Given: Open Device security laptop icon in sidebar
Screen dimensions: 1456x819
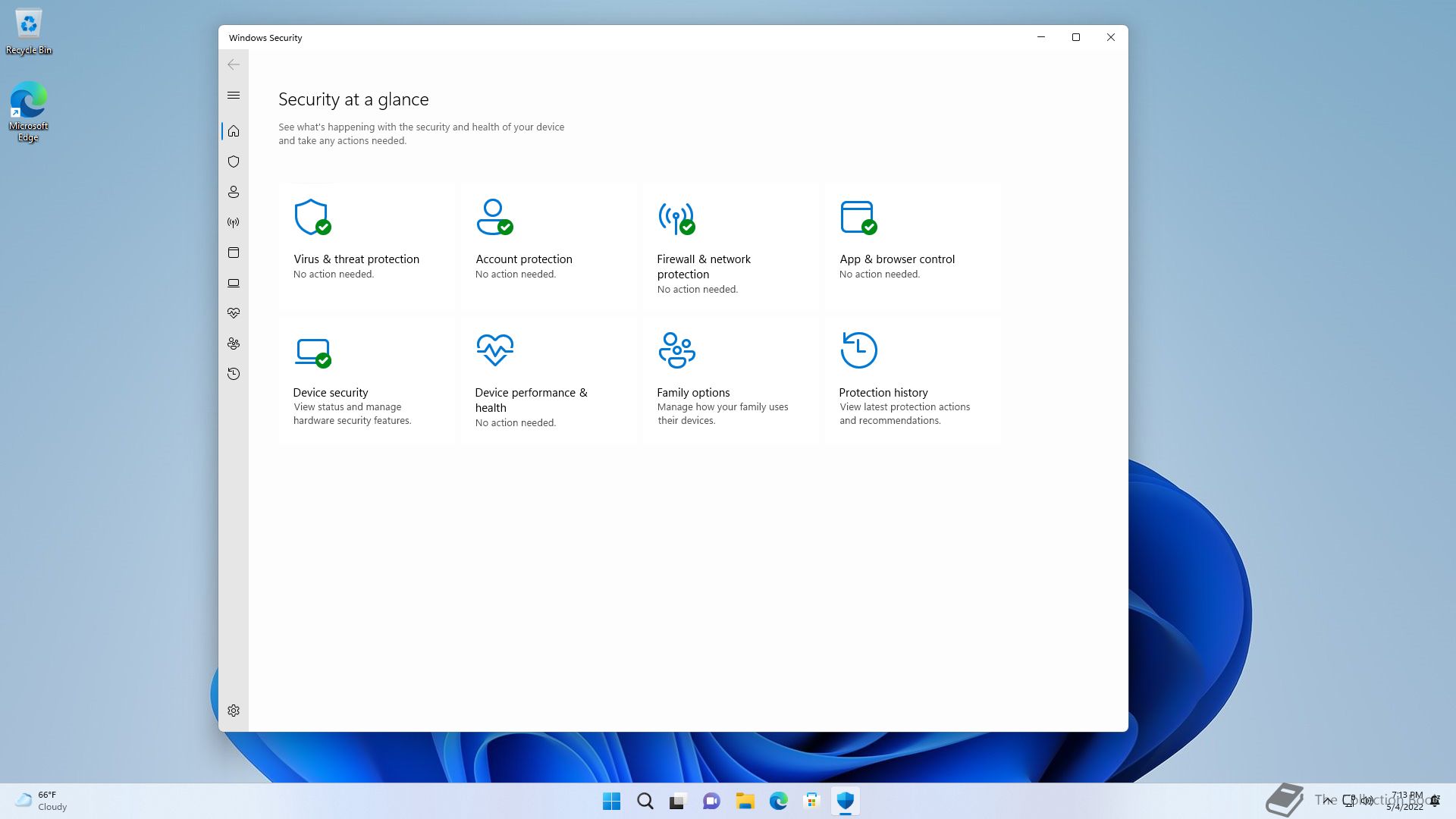Looking at the screenshot, I should pos(234,283).
